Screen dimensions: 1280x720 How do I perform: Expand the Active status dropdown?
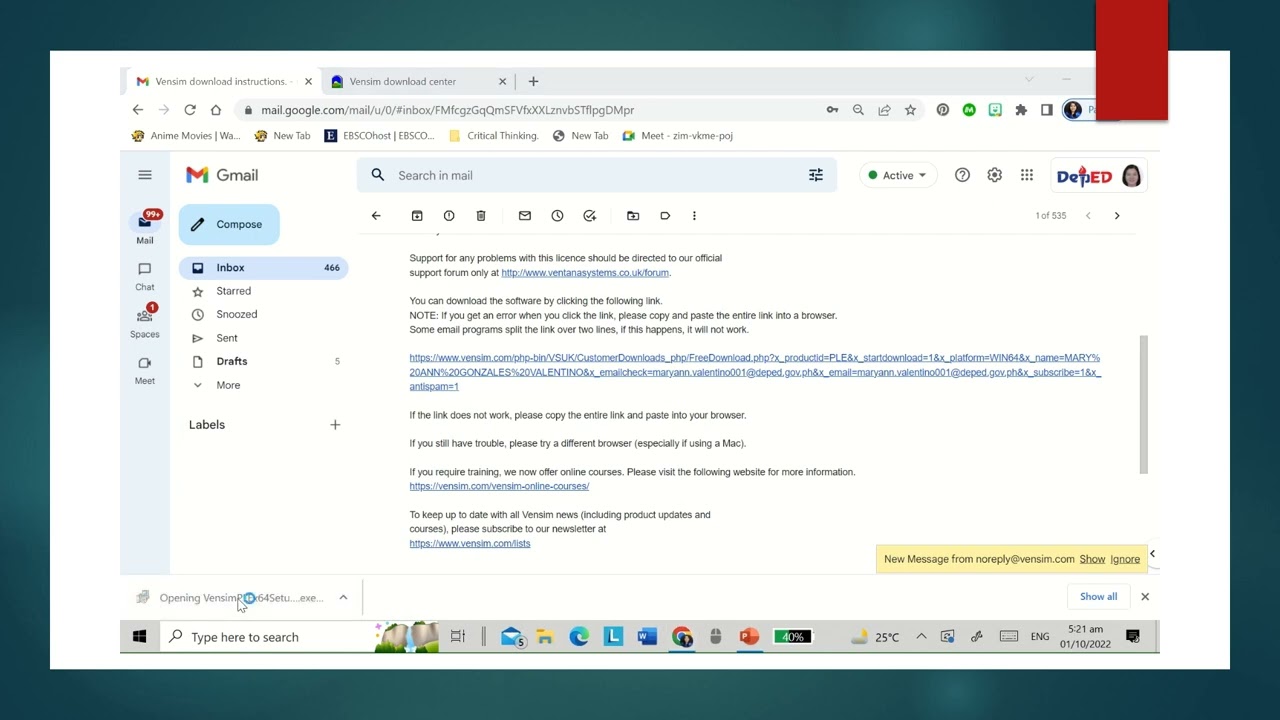[898, 175]
